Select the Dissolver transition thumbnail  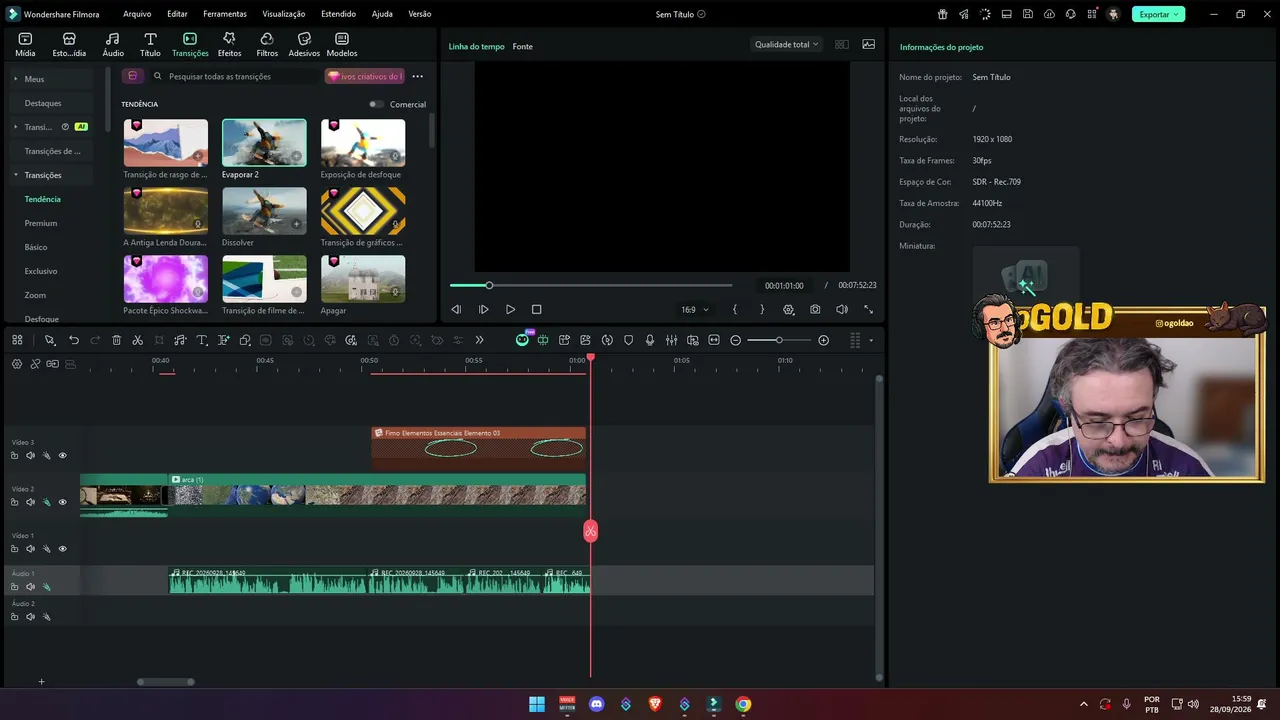pos(264,210)
